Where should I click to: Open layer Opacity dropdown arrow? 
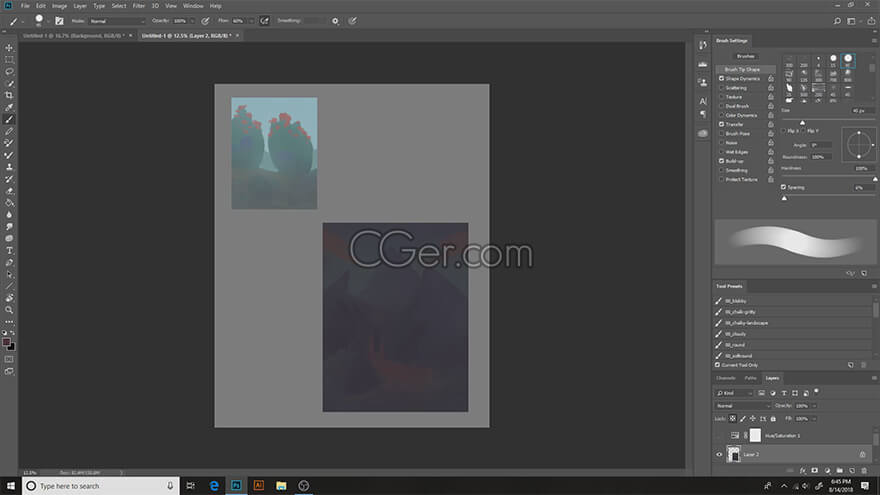pos(814,406)
